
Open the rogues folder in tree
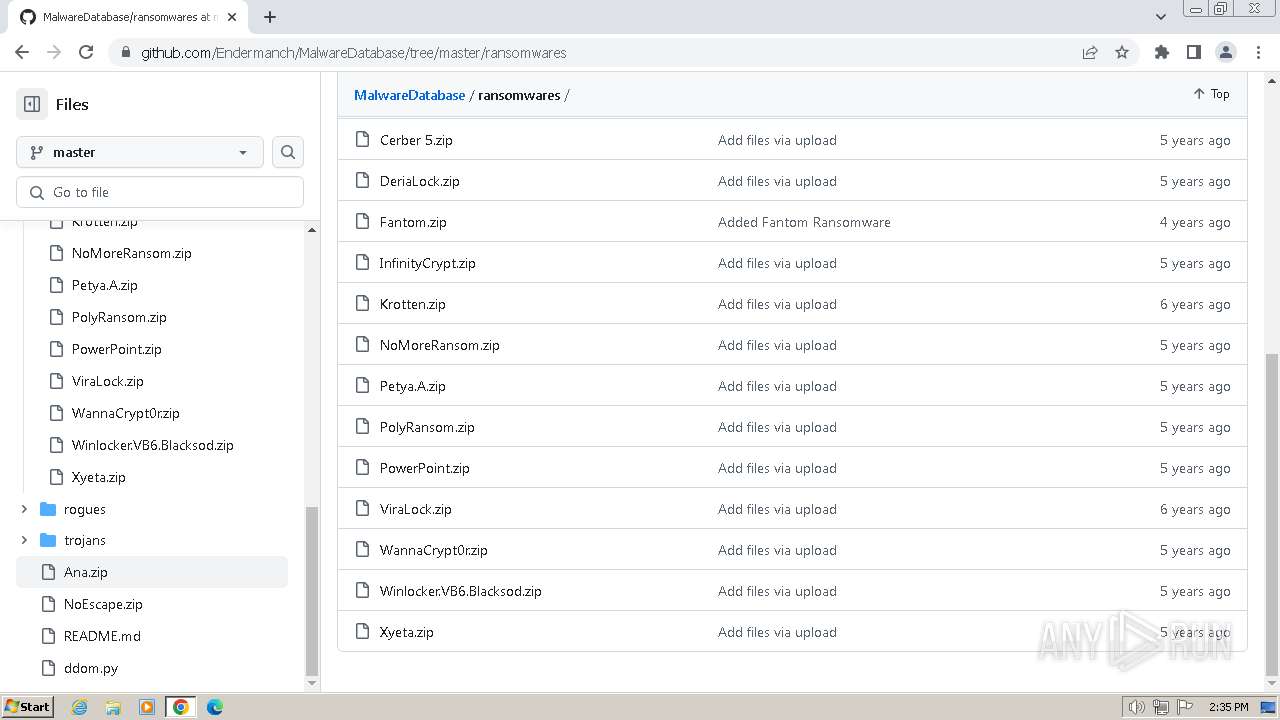tap(84, 509)
